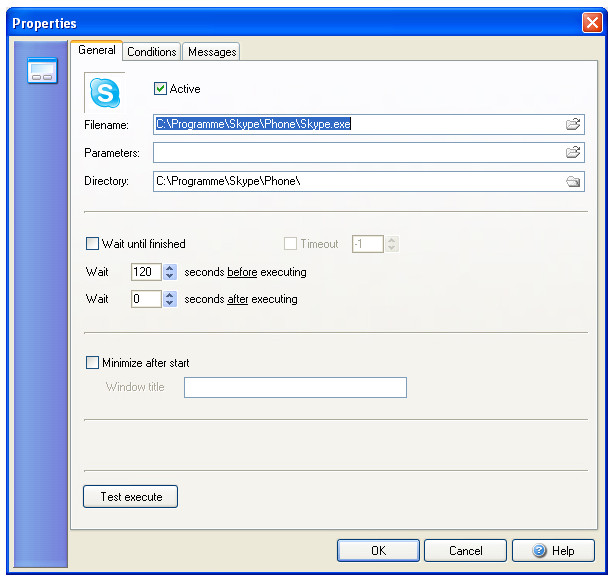Click the wait-before value field showing 120
The width and height of the screenshot is (613, 581).
147,272
